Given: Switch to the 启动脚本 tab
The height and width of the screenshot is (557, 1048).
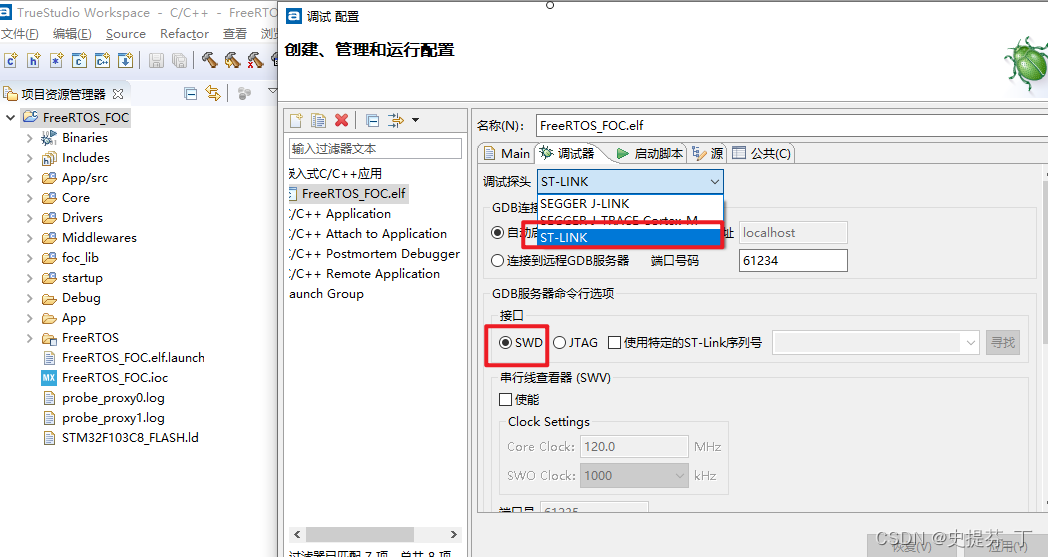Looking at the screenshot, I should click(650, 154).
